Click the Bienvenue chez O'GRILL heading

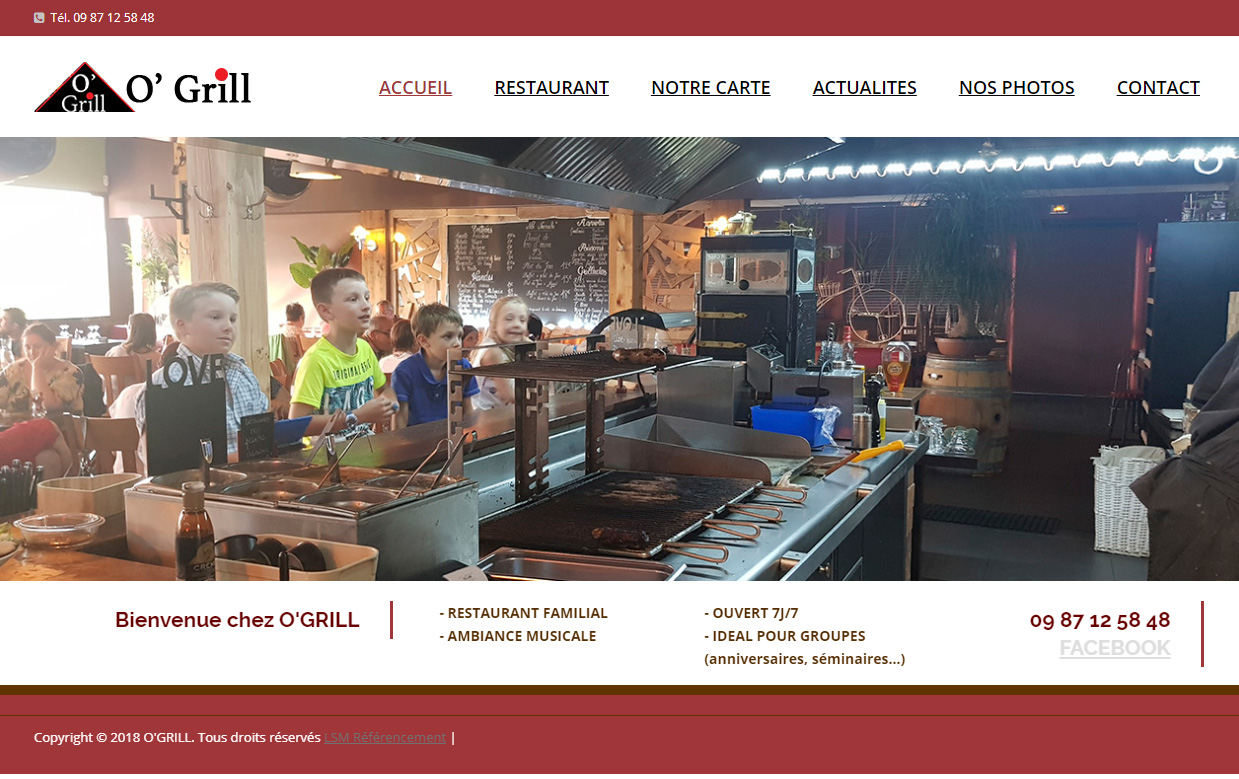(x=237, y=620)
